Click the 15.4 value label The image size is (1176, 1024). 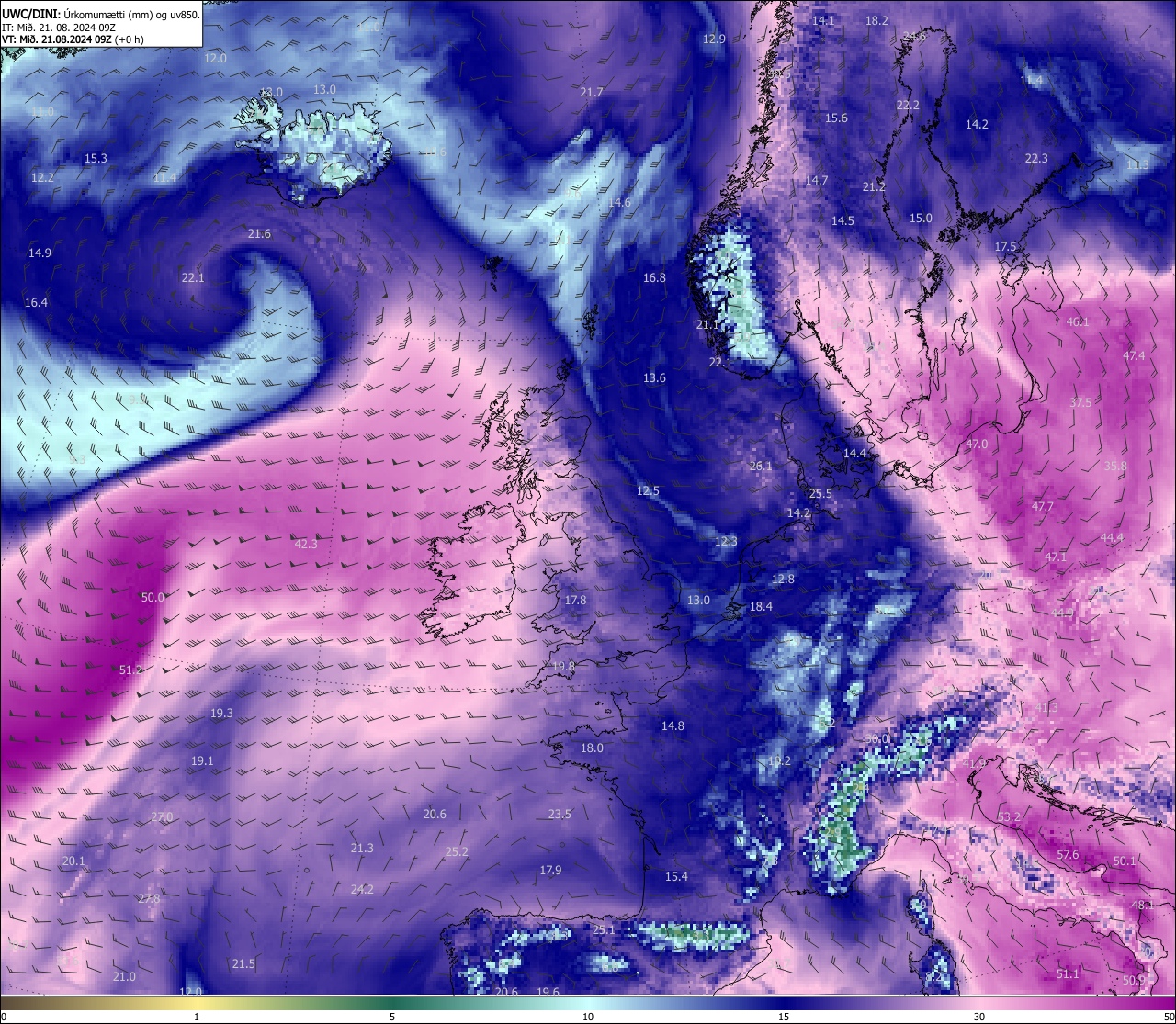(676, 876)
